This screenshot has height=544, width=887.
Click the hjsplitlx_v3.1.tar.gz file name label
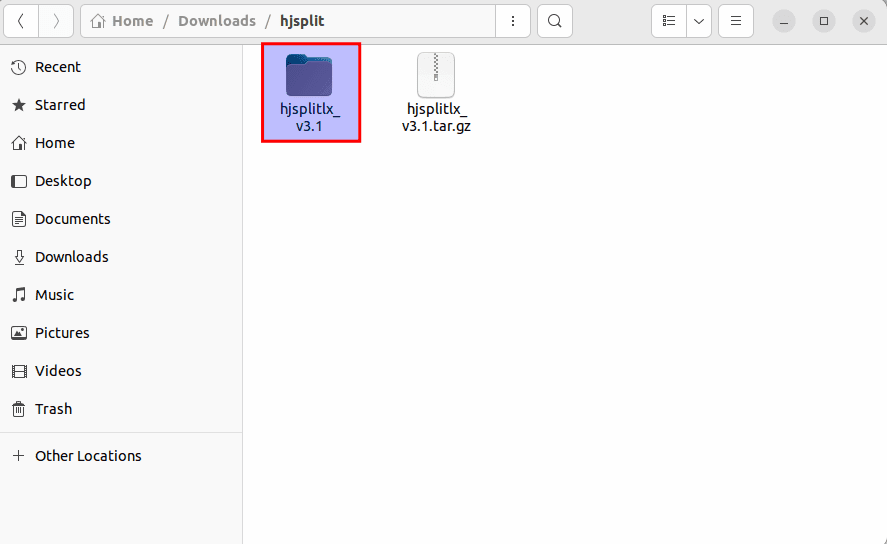point(436,117)
